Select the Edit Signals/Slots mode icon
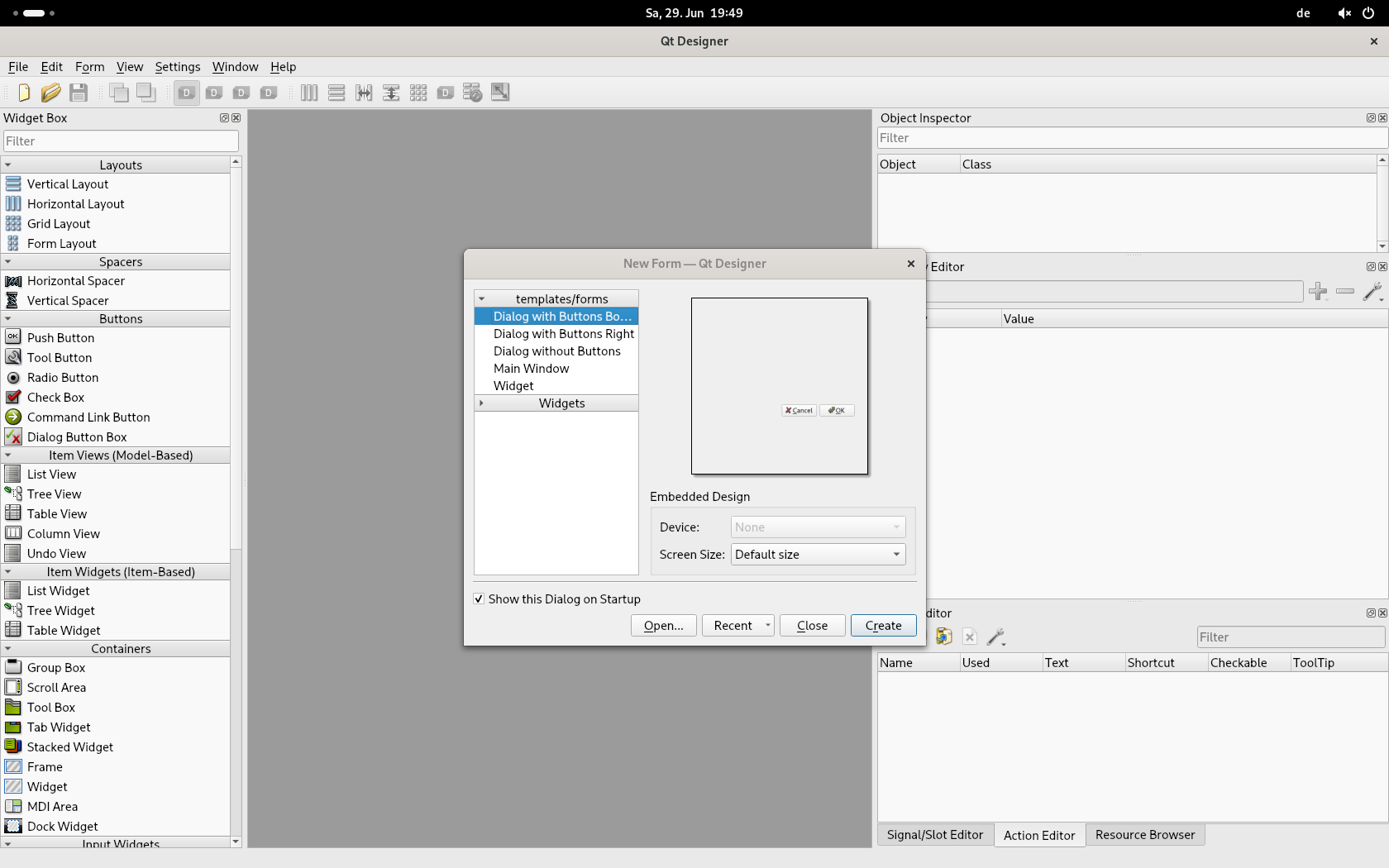Screen dimensions: 1389x868 click(x=214, y=93)
